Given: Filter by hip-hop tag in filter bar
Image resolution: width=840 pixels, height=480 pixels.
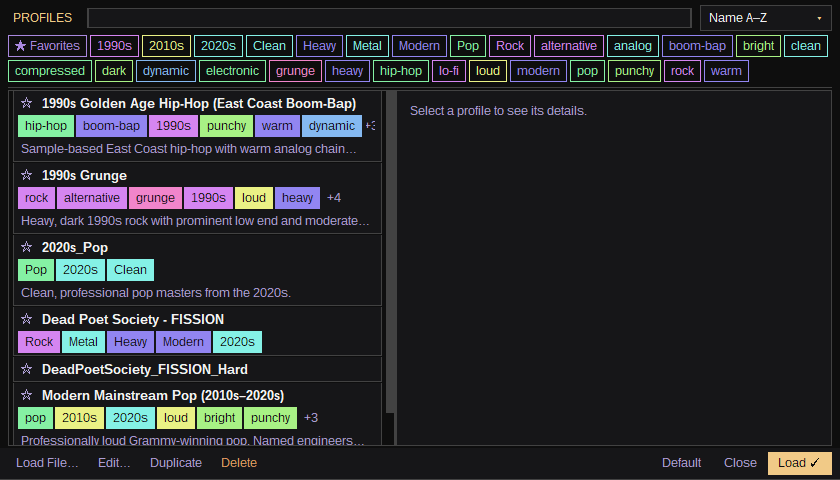Looking at the screenshot, I should (x=401, y=71).
